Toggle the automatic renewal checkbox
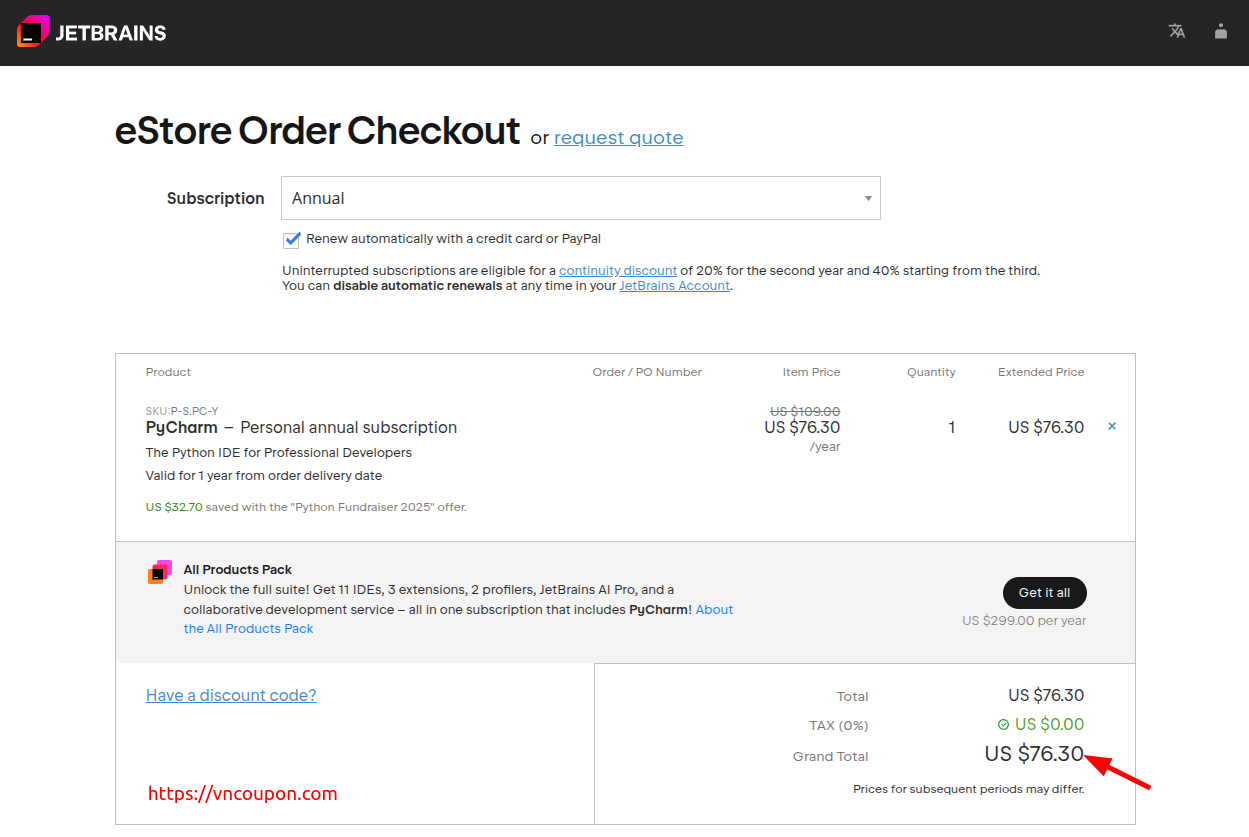The width and height of the screenshot is (1249, 837). [292, 239]
